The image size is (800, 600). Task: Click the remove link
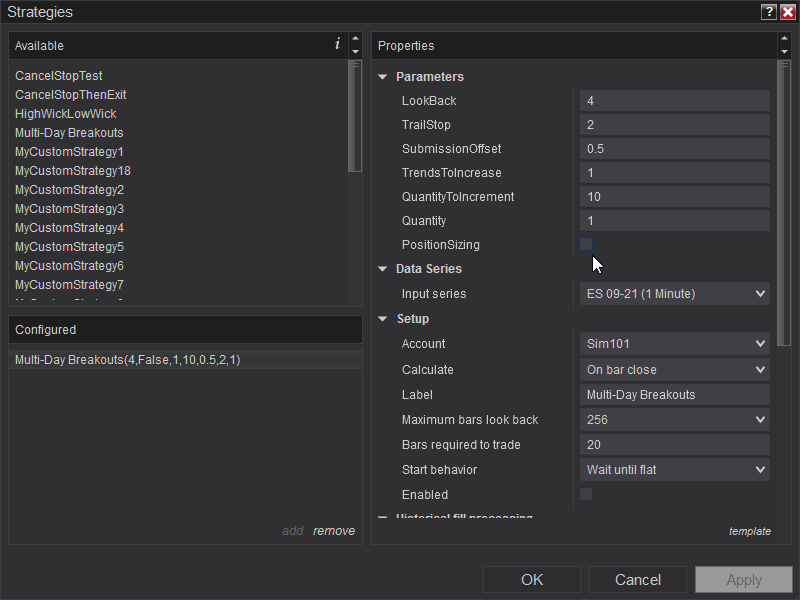334,531
